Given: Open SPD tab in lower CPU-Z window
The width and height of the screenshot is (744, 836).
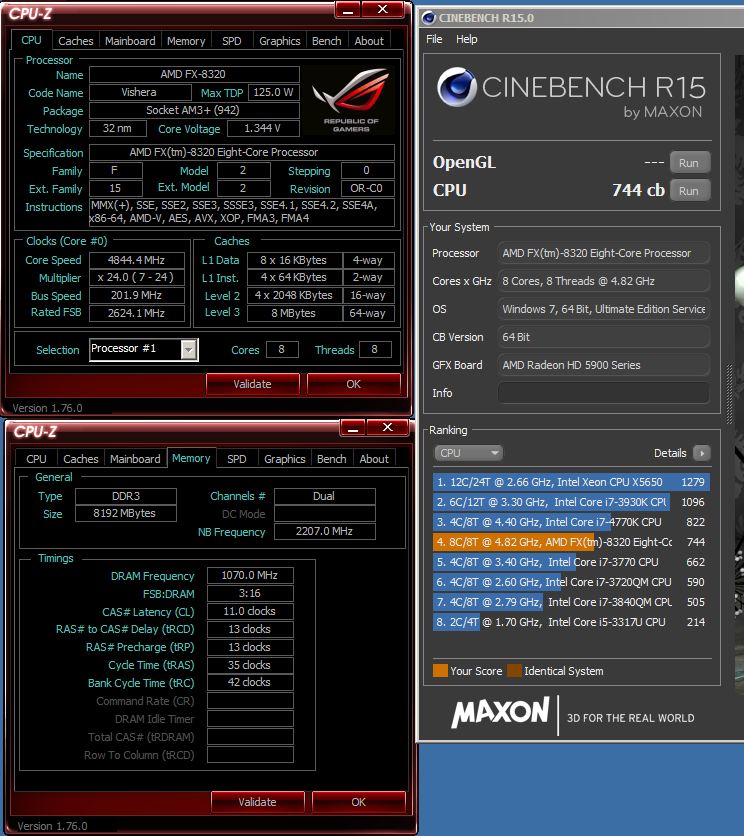Looking at the screenshot, I should click(237, 459).
